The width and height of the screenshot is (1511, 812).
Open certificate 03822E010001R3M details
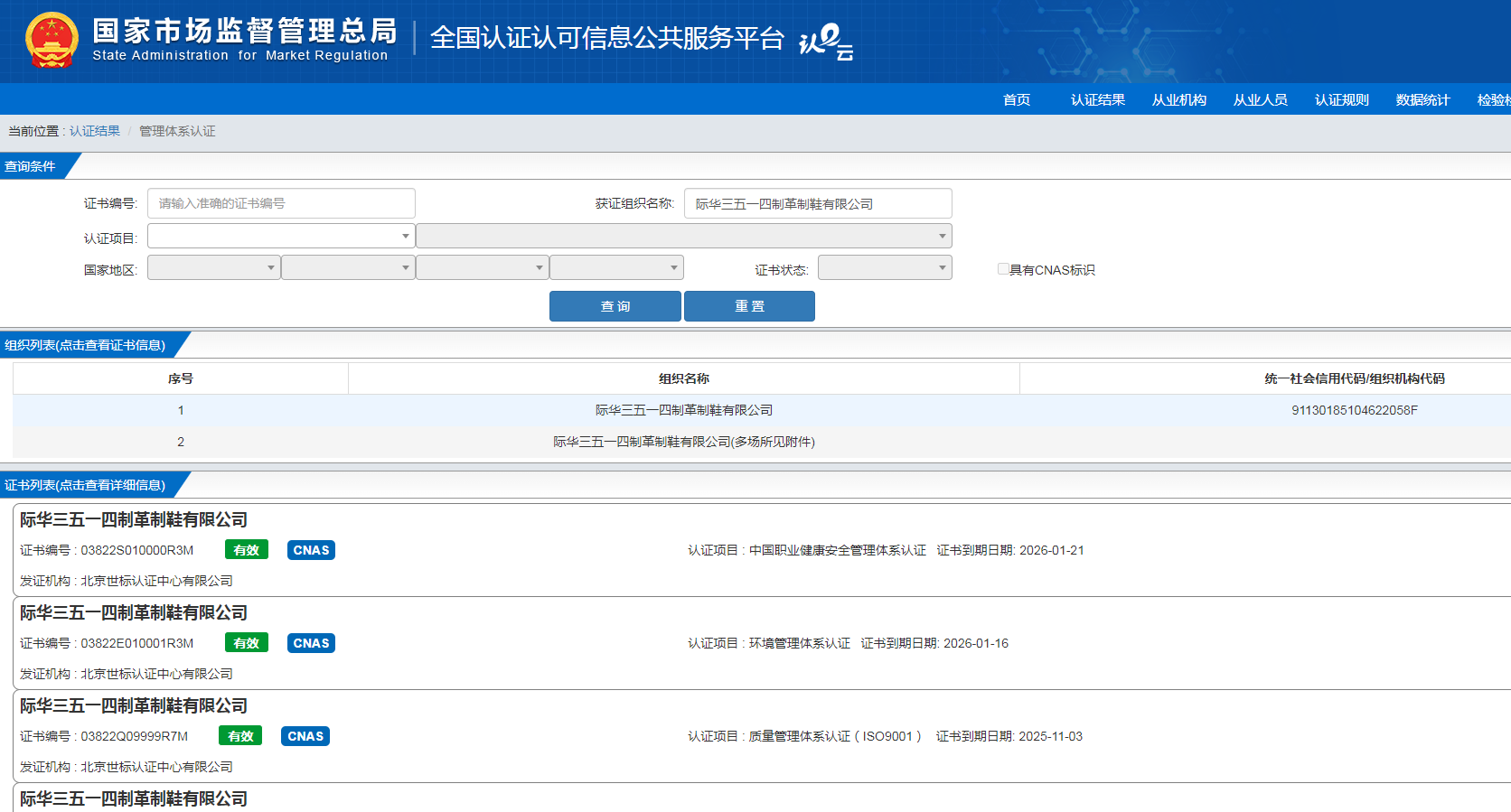[762, 643]
